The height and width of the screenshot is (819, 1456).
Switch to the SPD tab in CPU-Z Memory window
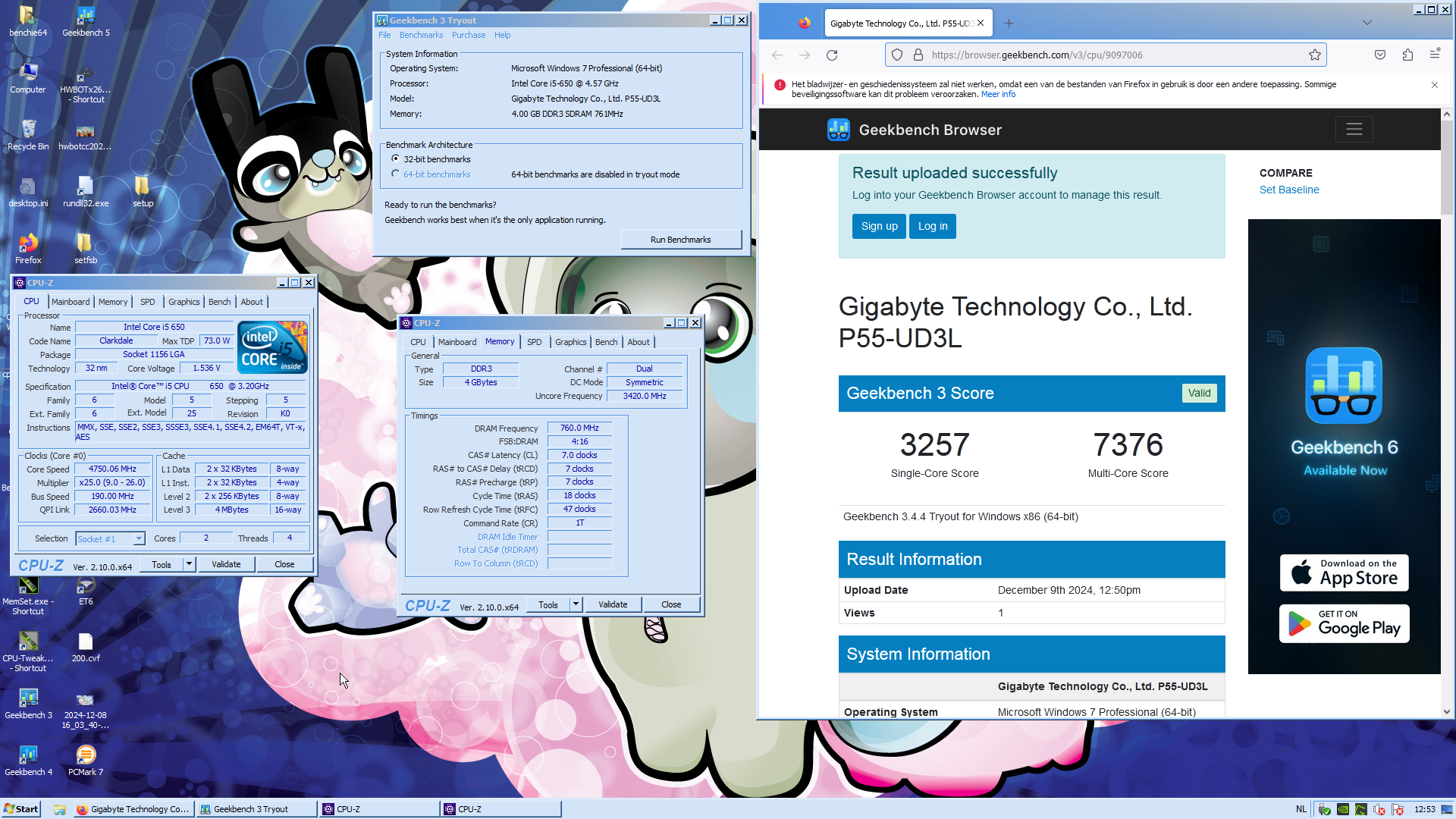534,342
